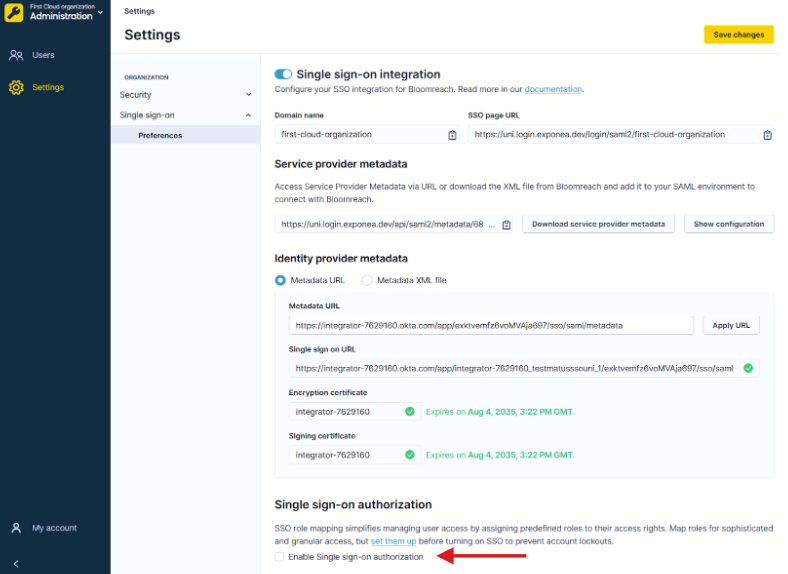Toggle Single sign-on integration switch off
This screenshot has height=574, width=788.
283,74
